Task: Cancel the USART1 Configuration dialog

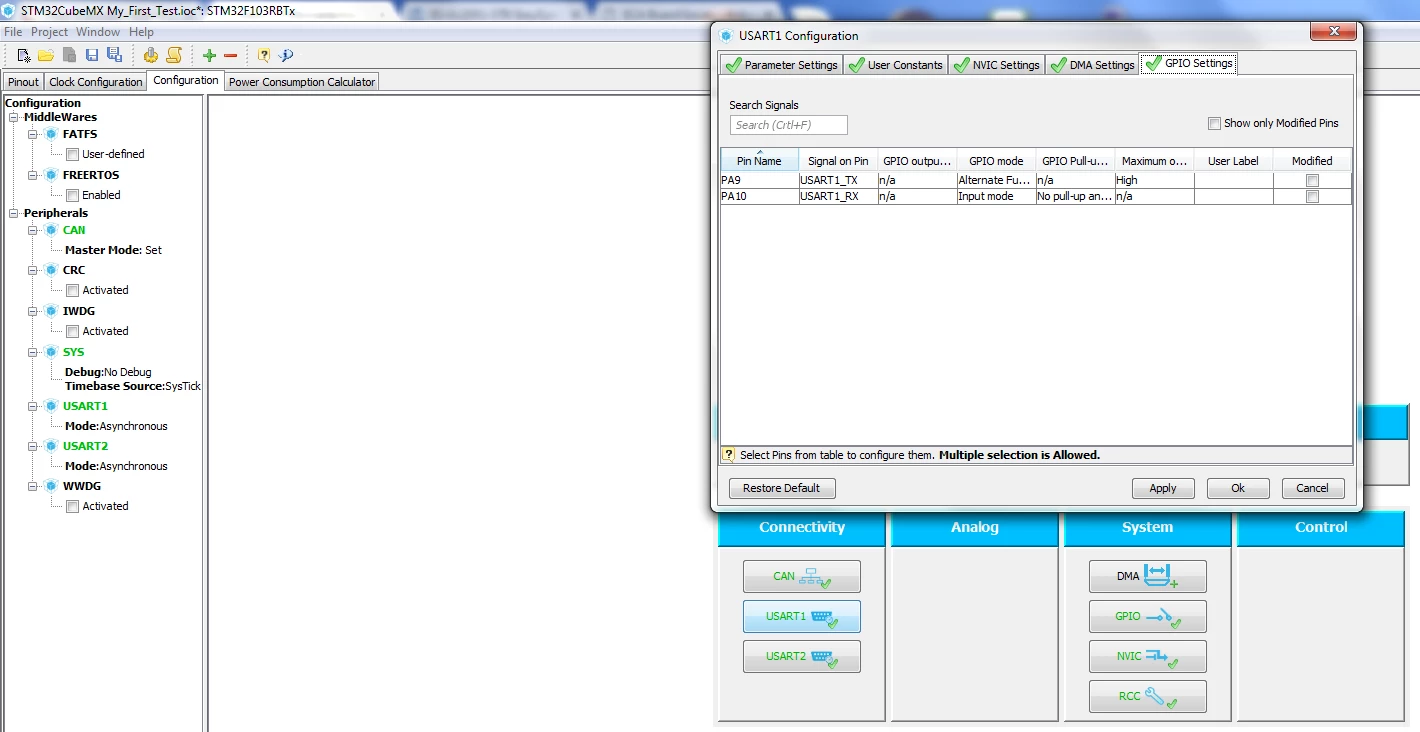Action: click(x=1312, y=488)
